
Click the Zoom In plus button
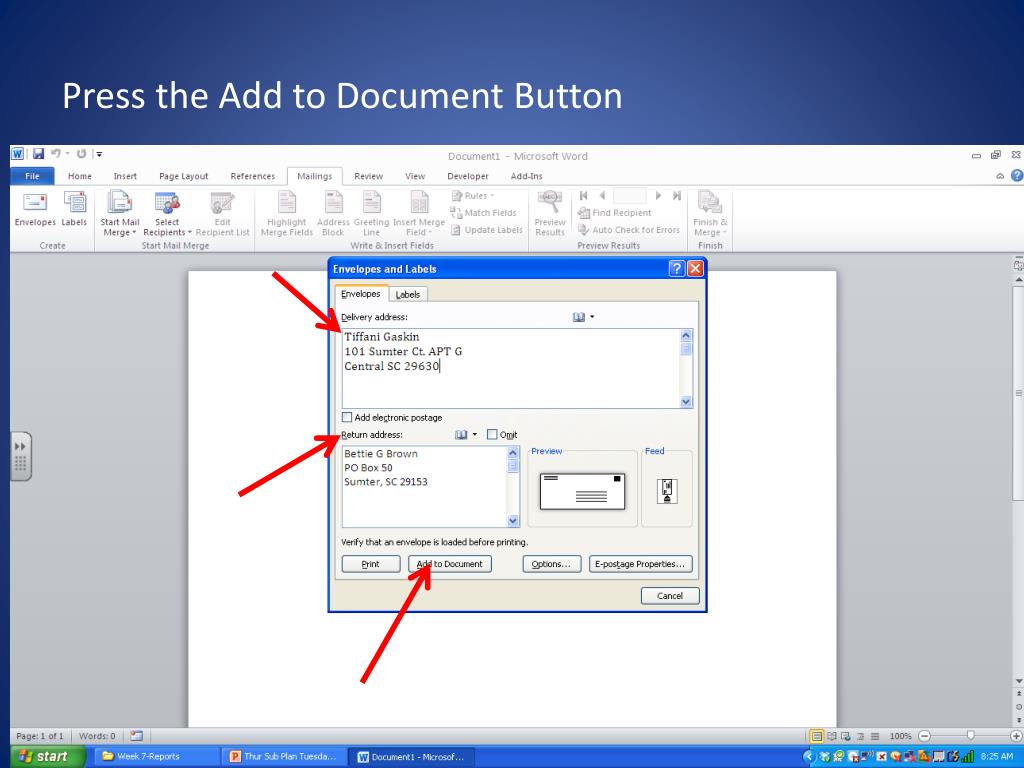point(1016,736)
